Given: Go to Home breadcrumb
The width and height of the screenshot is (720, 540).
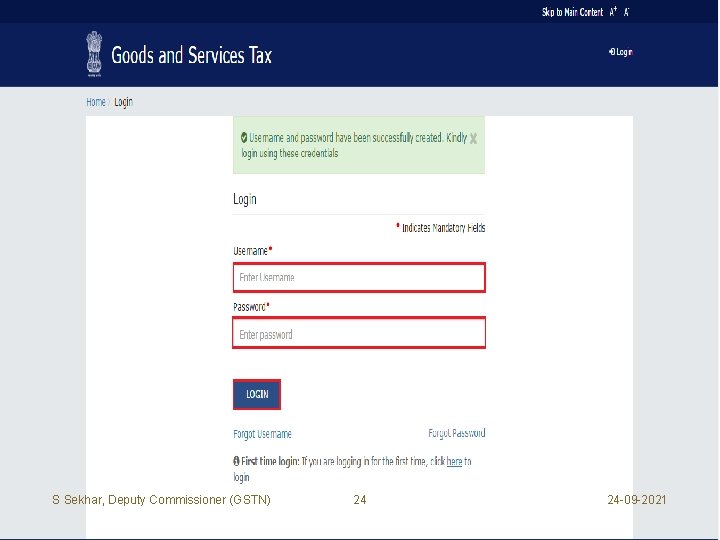Looking at the screenshot, I should click(x=96, y=102).
